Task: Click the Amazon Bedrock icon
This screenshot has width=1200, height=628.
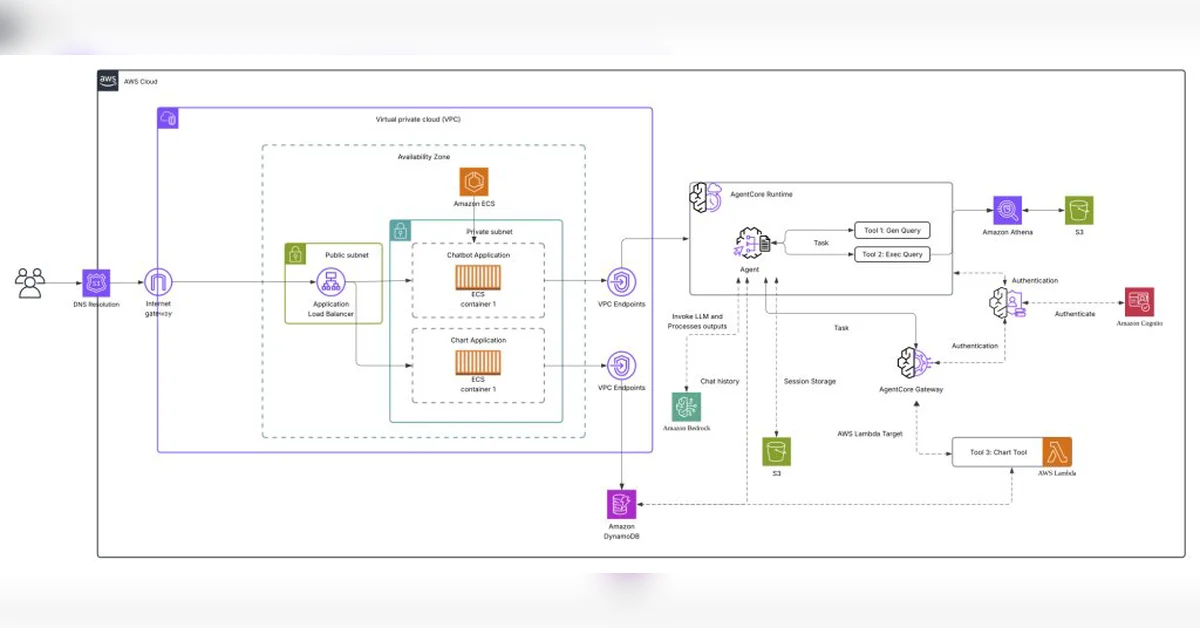Action: (x=687, y=406)
